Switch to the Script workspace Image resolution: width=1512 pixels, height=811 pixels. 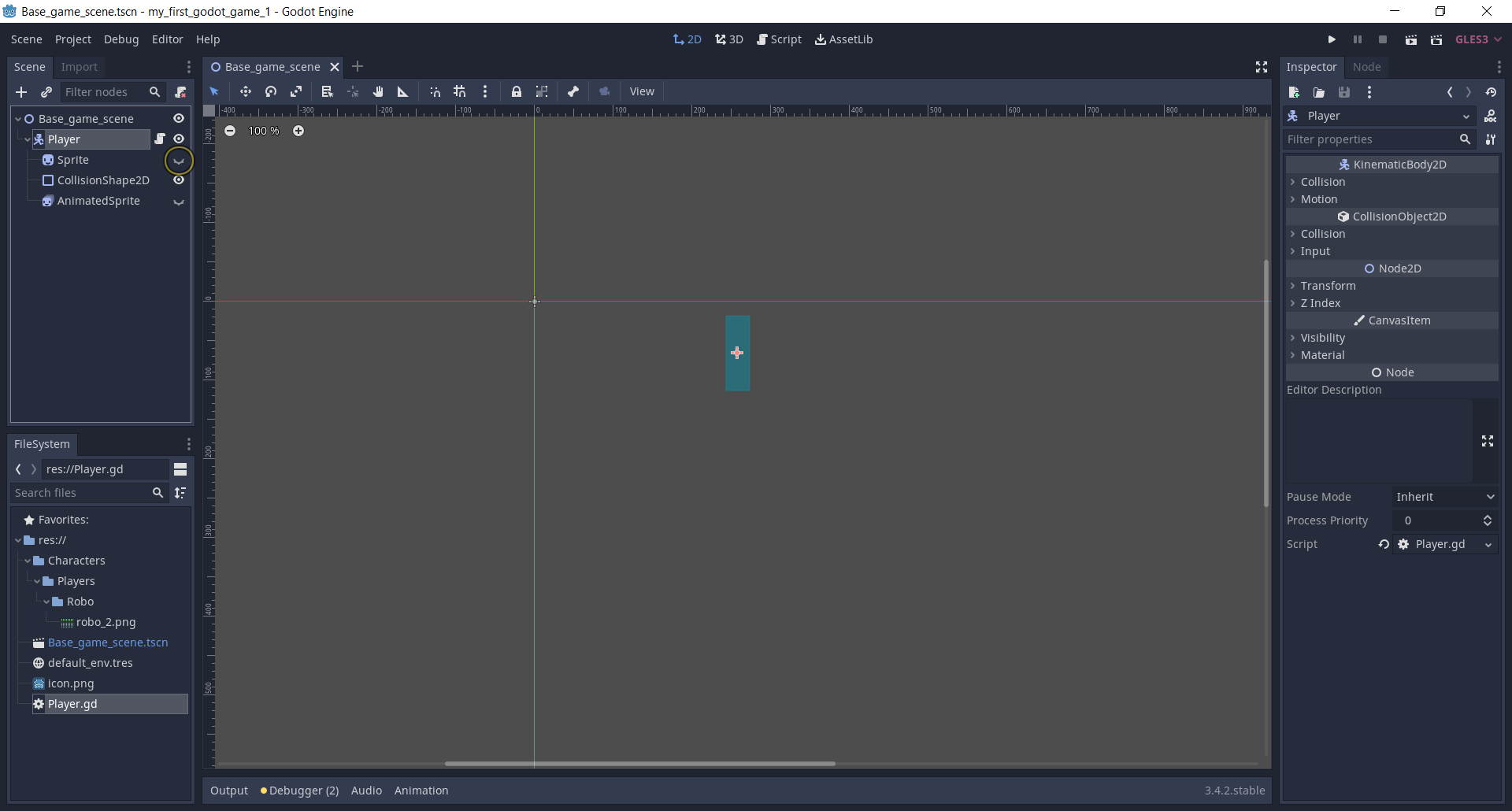[x=779, y=39]
